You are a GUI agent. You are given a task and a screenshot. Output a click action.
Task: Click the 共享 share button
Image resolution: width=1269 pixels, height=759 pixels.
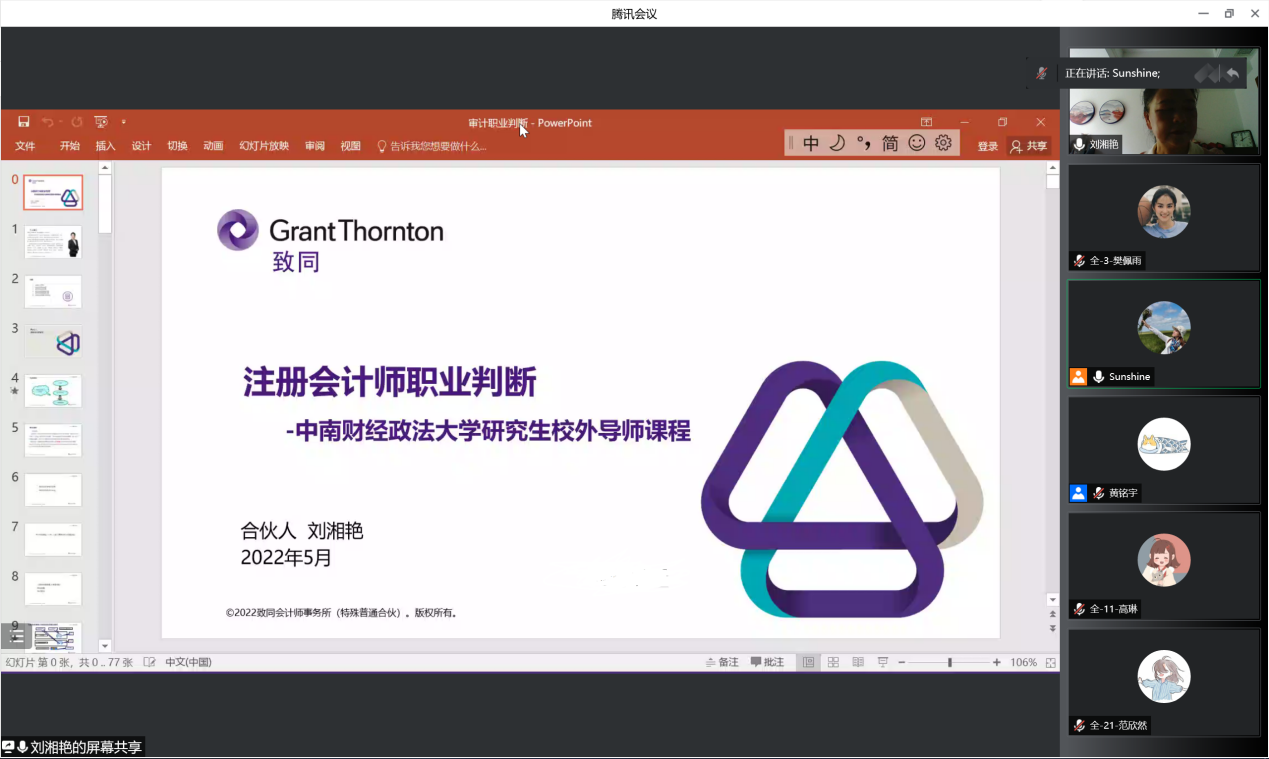[1029, 146]
